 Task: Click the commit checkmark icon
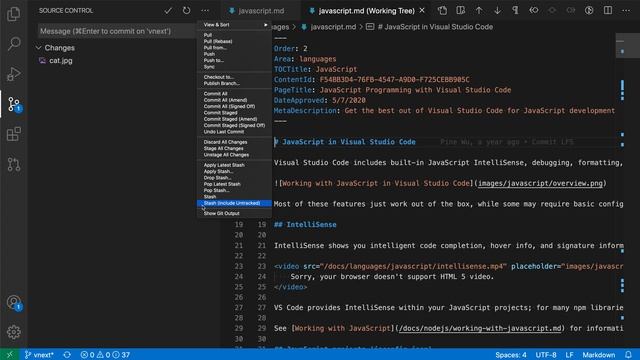click(168, 11)
